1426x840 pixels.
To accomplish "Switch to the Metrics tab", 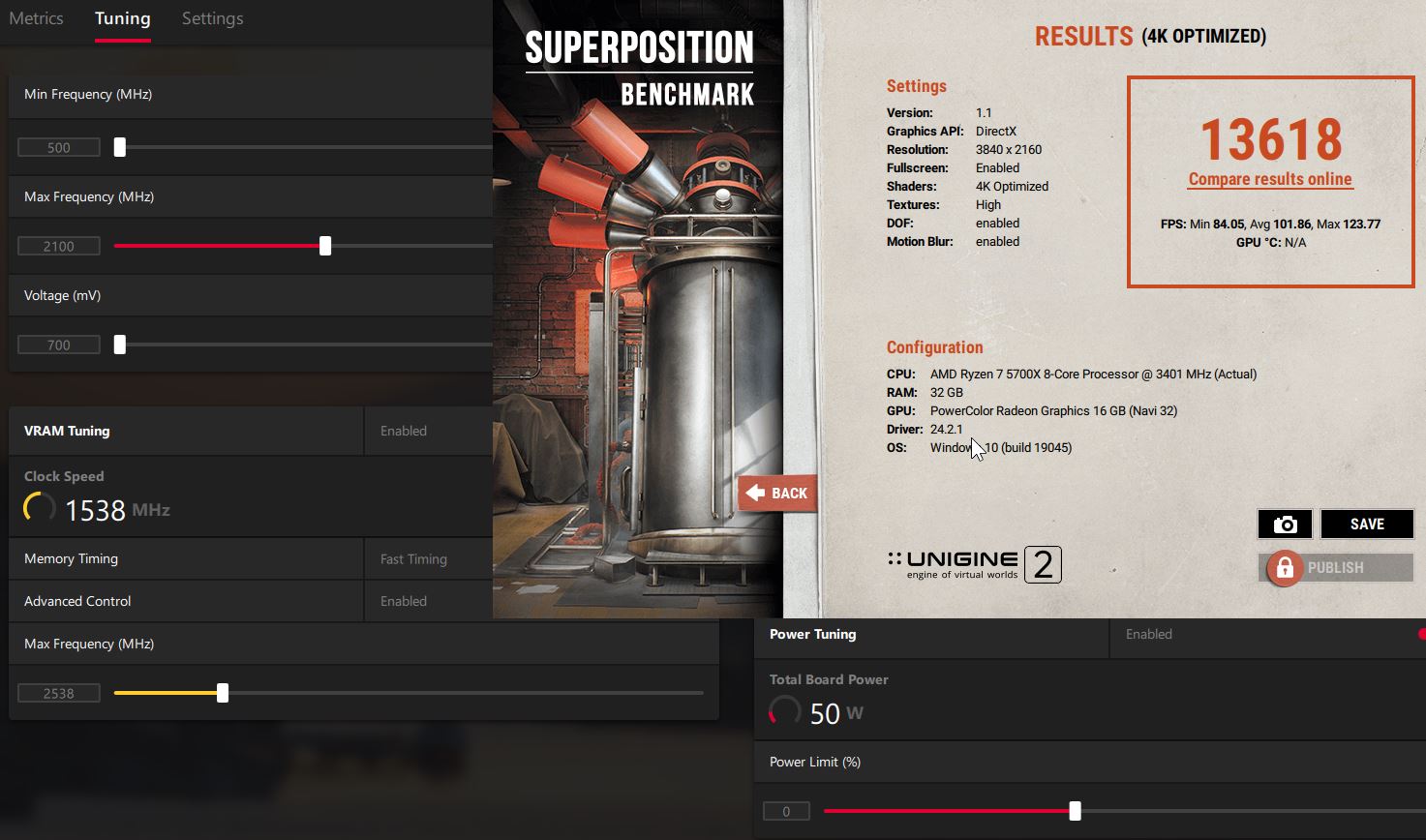I will tap(36, 18).
